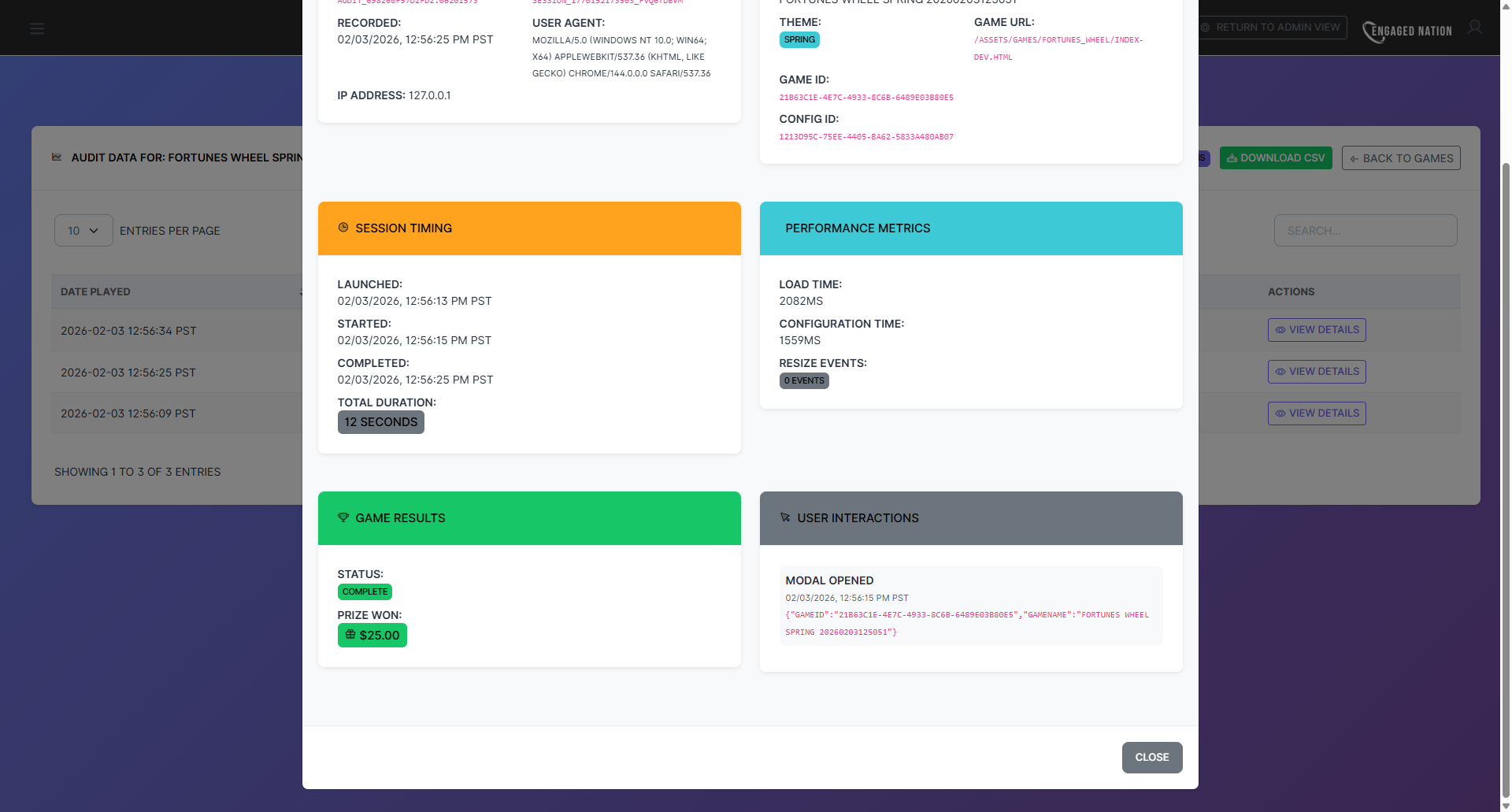Click the chart icon beside Audit Data title
This screenshot has height=812, width=1512.
[57, 157]
